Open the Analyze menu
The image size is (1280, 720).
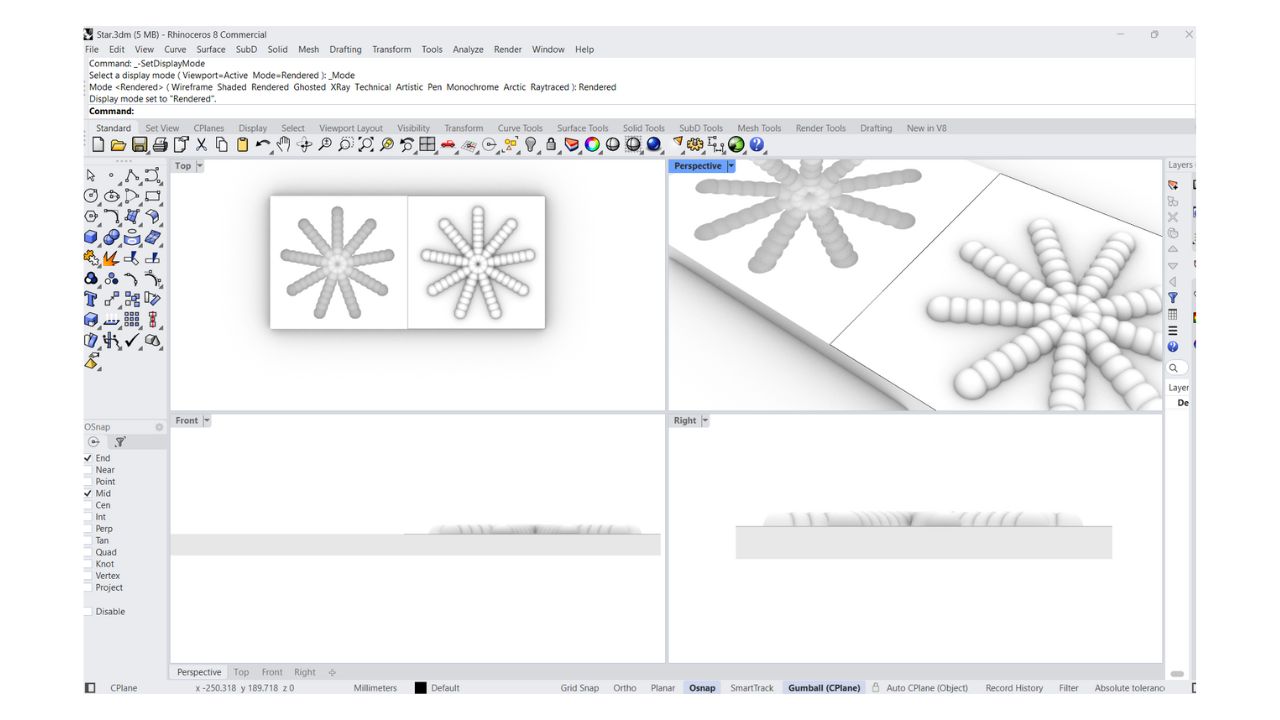467,49
